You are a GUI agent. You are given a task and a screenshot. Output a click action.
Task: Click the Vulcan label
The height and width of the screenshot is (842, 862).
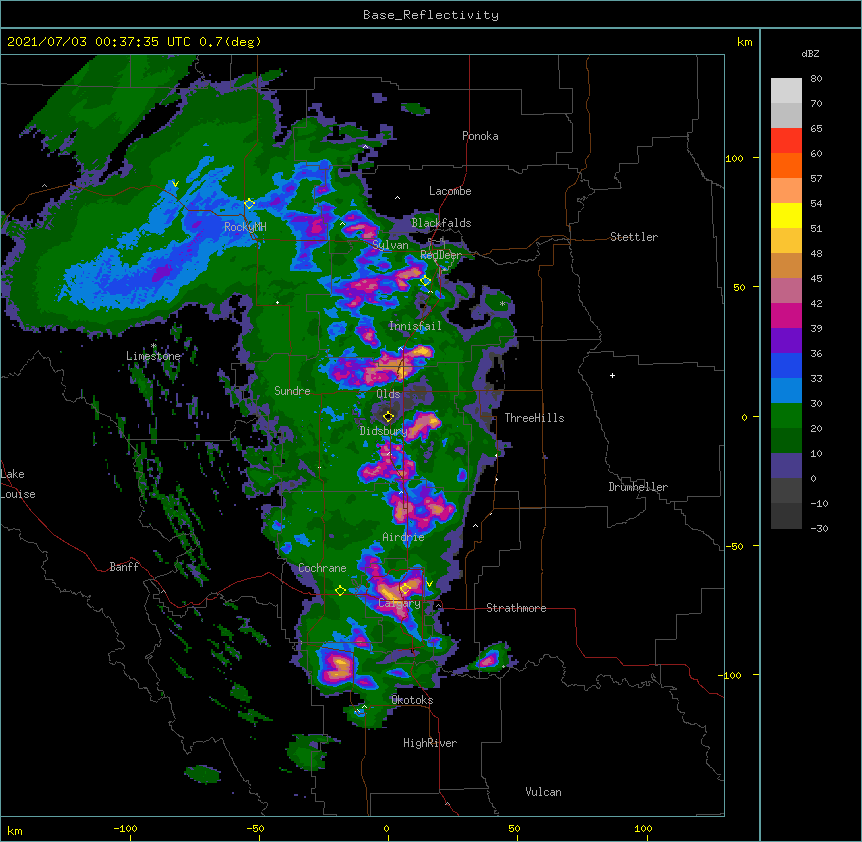pos(543,792)
